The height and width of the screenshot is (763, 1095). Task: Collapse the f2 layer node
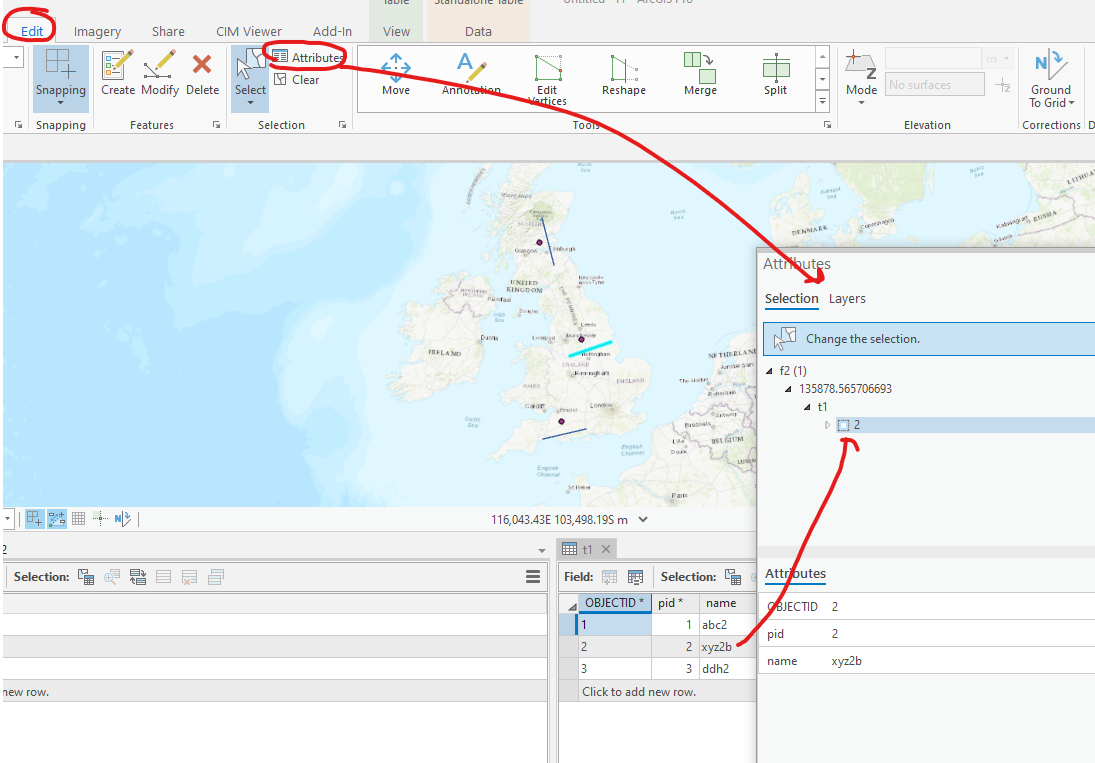(x=771, y=370)
